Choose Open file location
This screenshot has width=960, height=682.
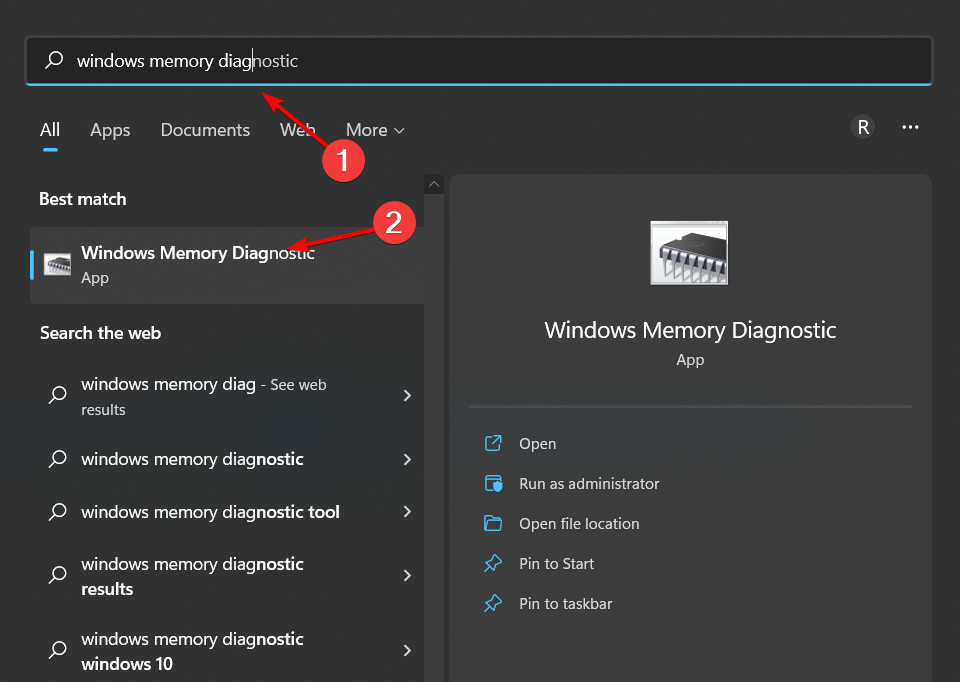(579, 524)
